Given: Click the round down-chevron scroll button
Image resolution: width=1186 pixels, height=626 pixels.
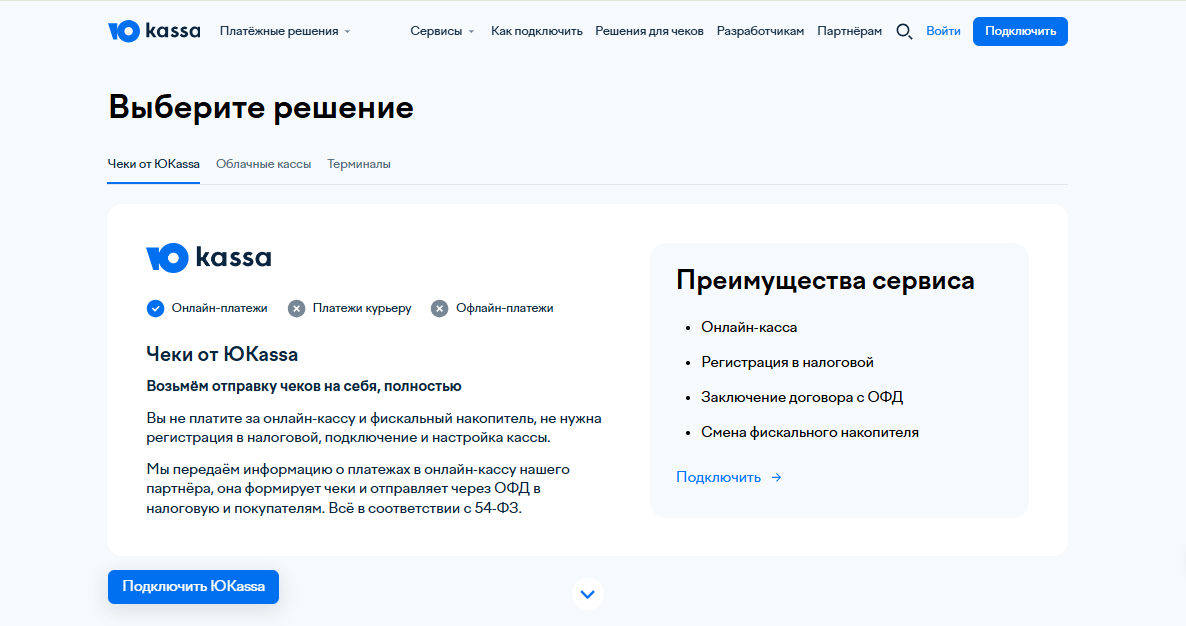Looking at the screenshot, I should pyautogui.click(x=588, y=594).
